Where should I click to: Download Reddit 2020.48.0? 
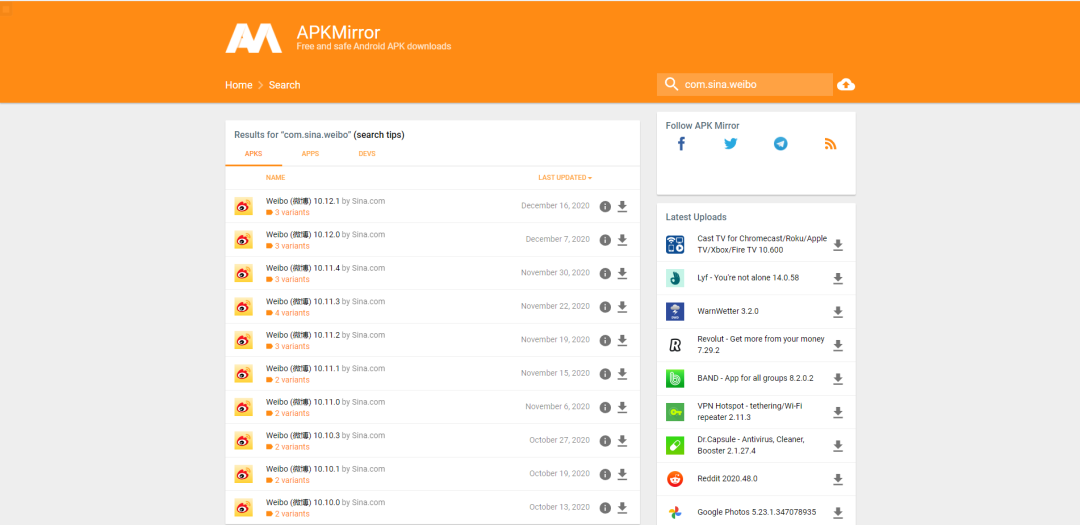(x=838, y=479)
